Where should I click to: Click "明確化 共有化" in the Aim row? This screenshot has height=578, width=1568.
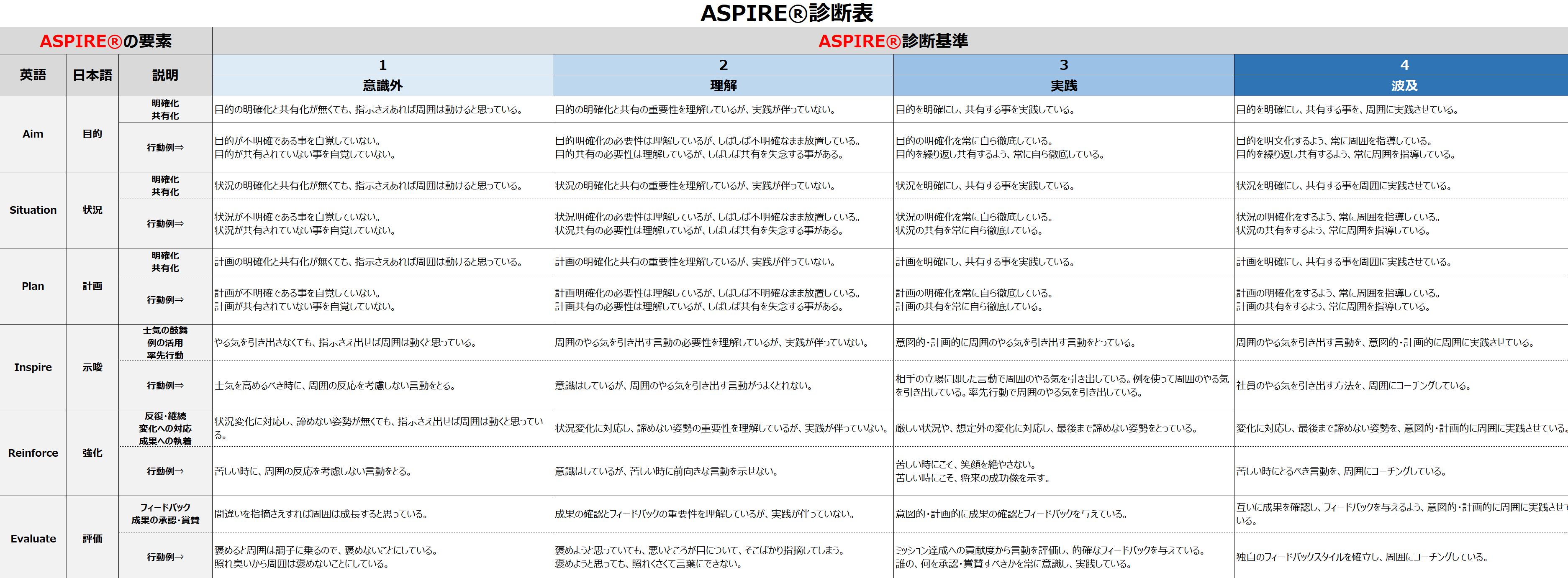coord(165,110)
